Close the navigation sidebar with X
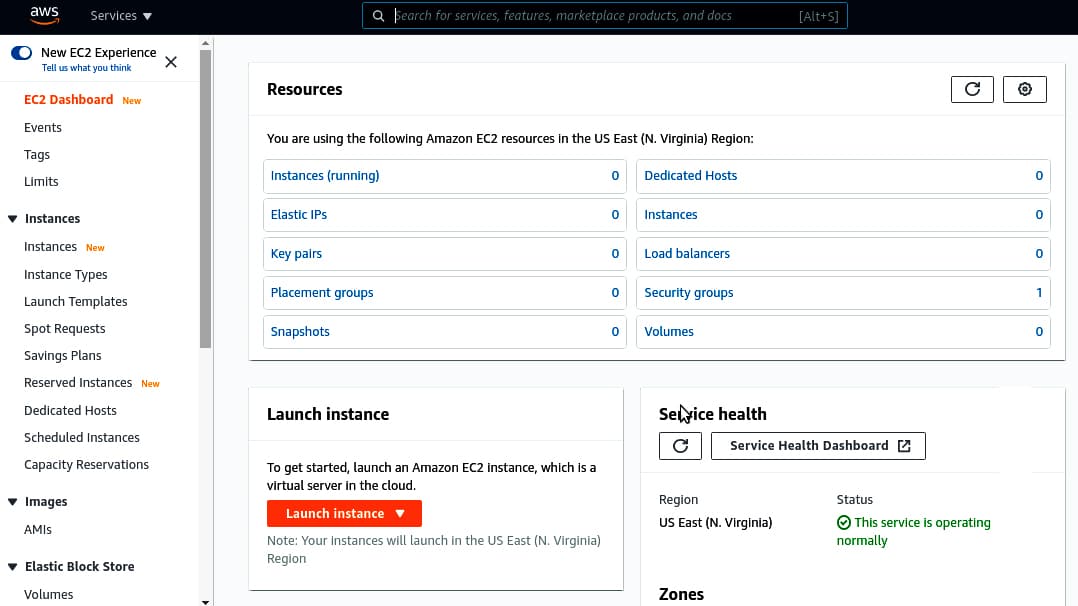This screenshot has height=606, width=1078. click(x=171, y=62)
